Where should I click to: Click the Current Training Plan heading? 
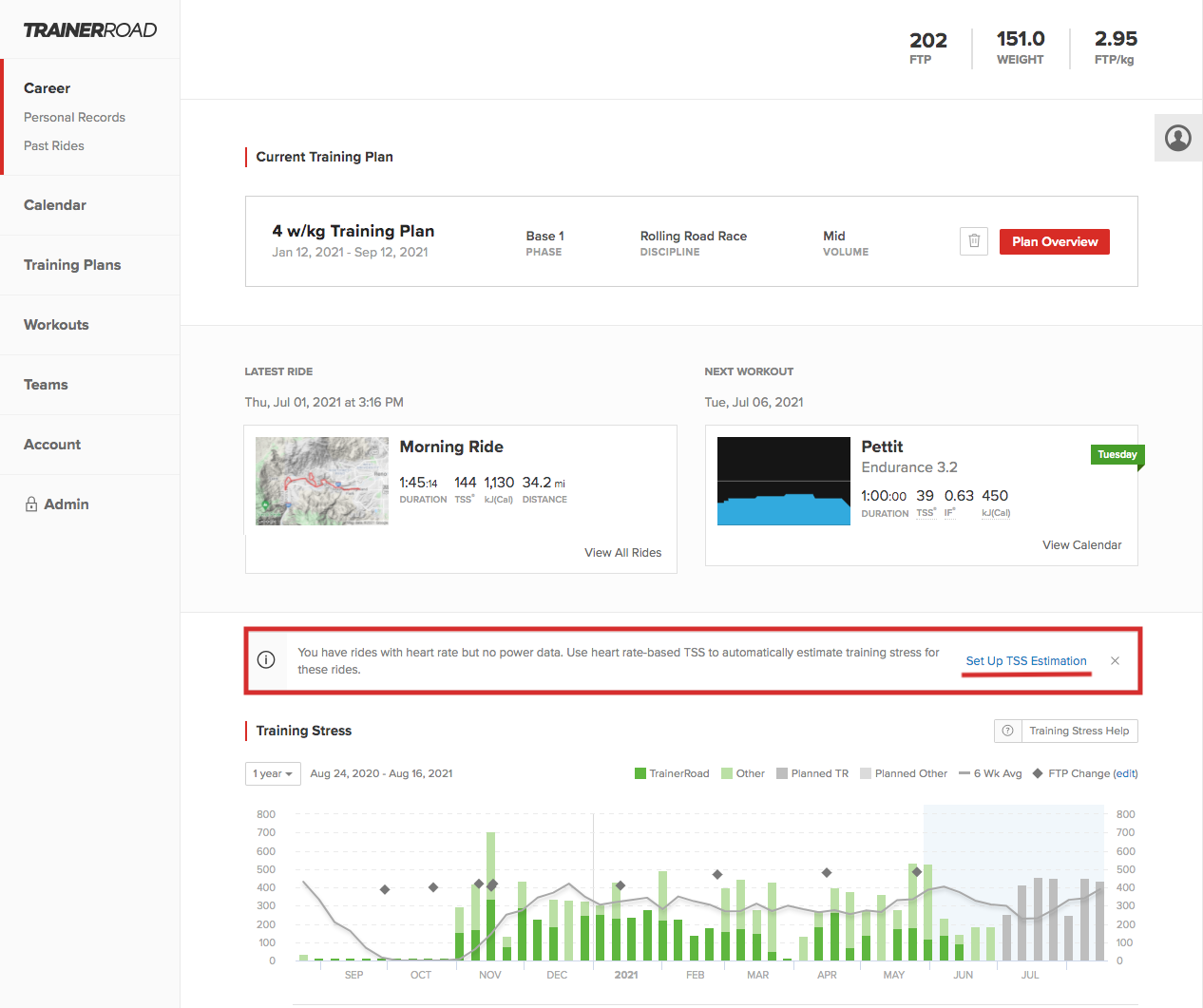[x=325, y=157]
